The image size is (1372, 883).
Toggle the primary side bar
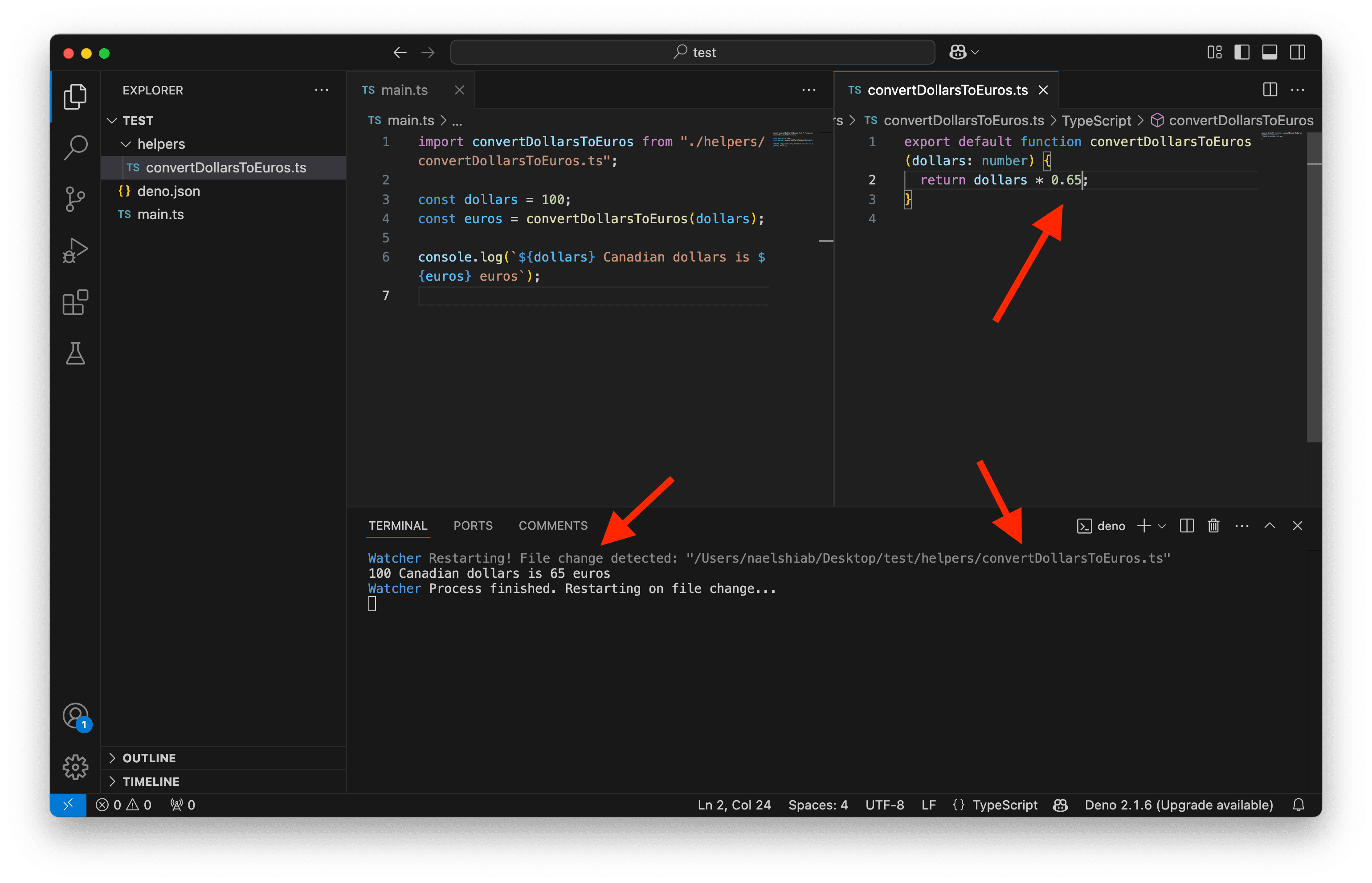tap(1242, 53)
